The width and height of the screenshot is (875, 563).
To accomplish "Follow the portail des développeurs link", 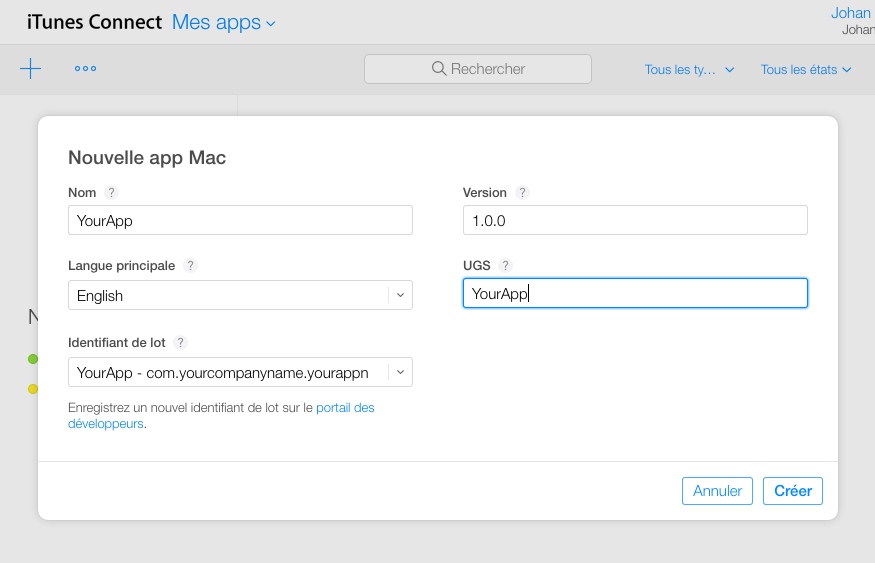I will tap(345, 408).
